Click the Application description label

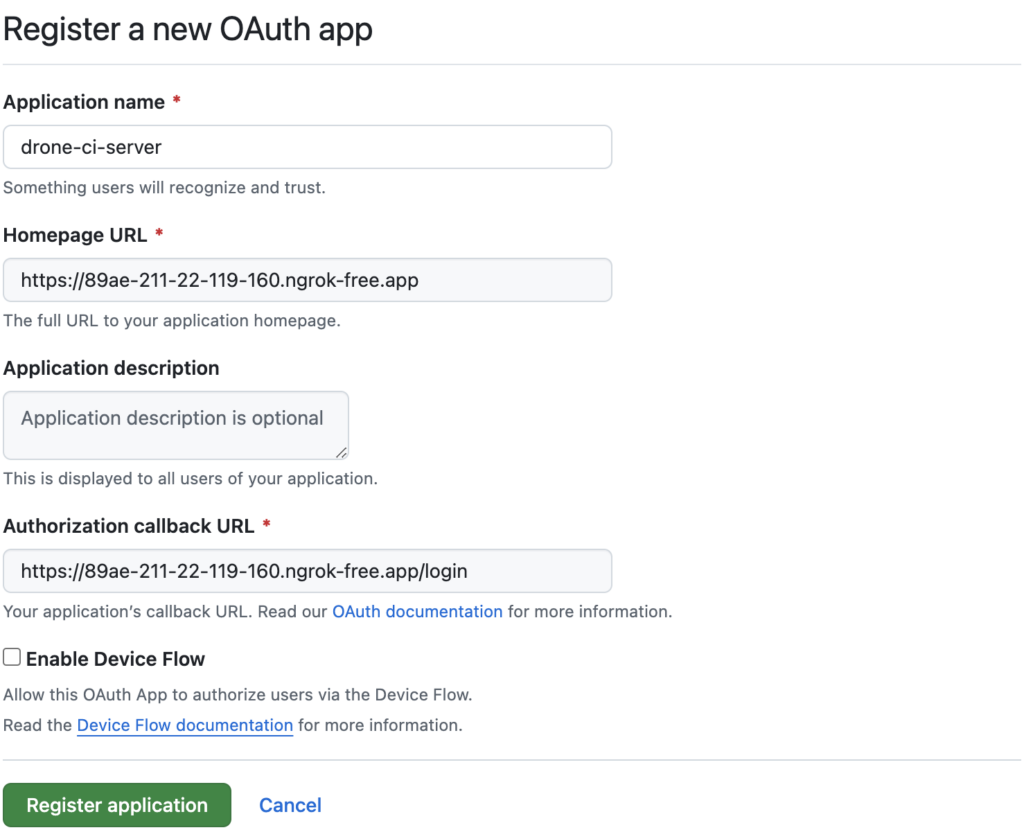[x=111, y=368]
